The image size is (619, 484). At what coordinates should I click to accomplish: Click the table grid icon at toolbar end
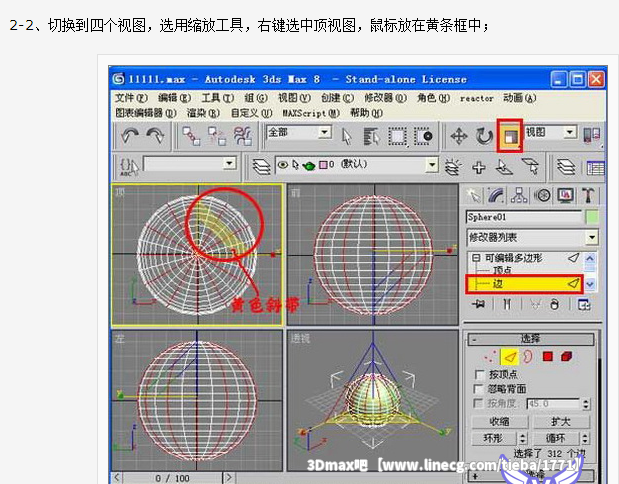(595, 167)
